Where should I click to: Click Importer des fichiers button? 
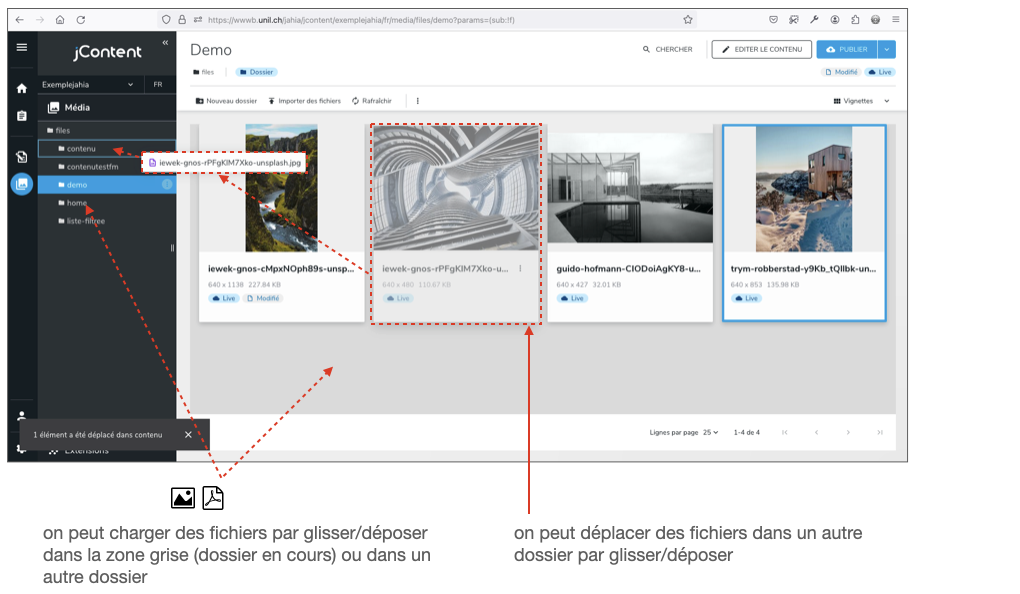coord(304,101)
